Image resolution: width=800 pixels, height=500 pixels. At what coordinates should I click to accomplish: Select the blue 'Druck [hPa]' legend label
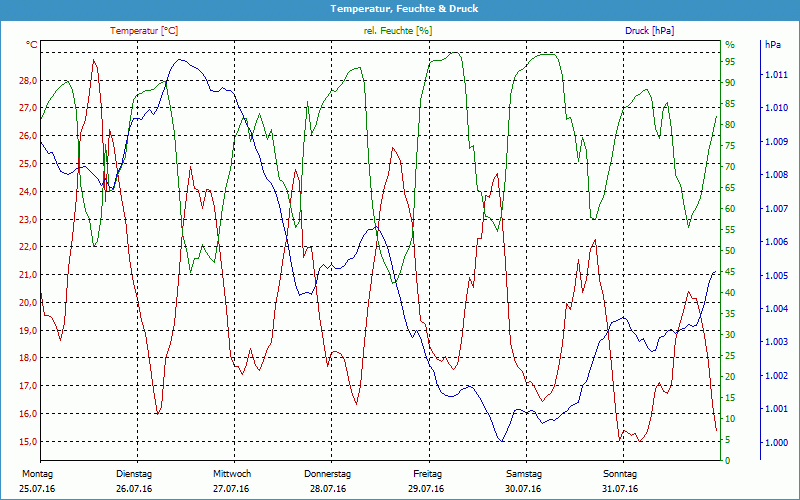tap(649, 31)
